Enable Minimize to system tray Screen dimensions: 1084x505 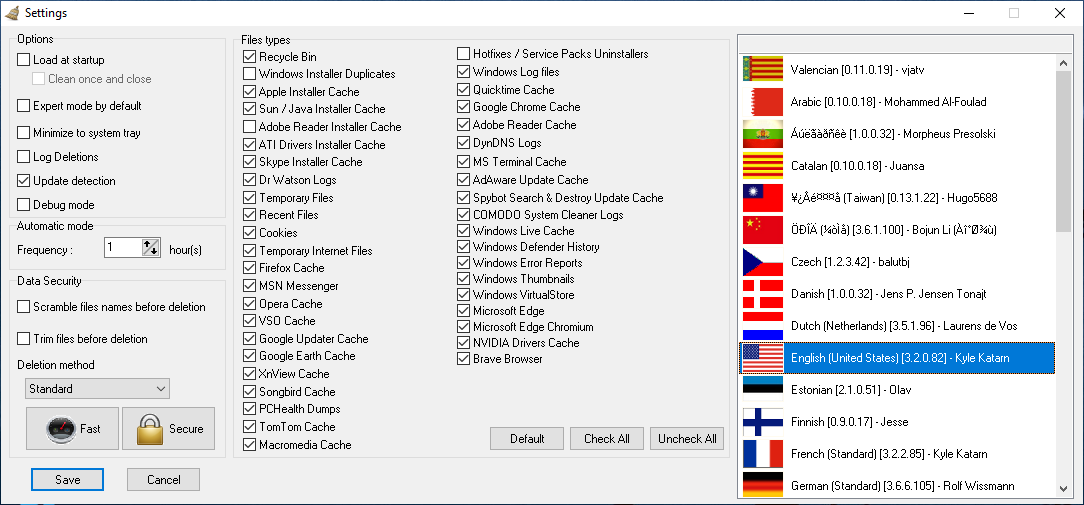[24, 133]
